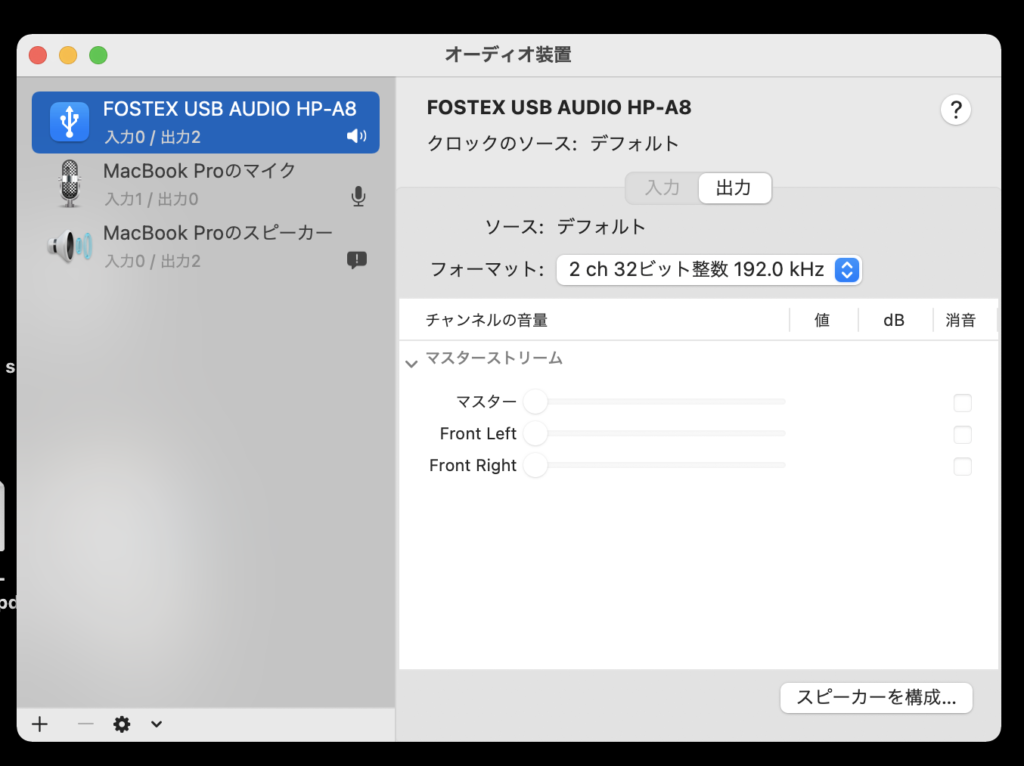Click the microphone input indicator icon
This screenshot has width=1024, height=766.
click(x=358, y=197)
